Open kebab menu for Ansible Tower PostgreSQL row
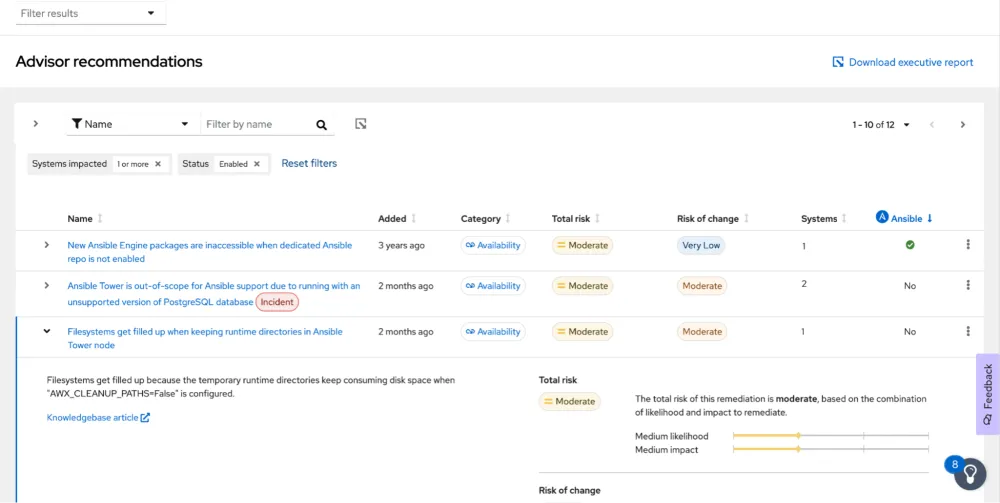1000x503 pixels. coord(967,286)
